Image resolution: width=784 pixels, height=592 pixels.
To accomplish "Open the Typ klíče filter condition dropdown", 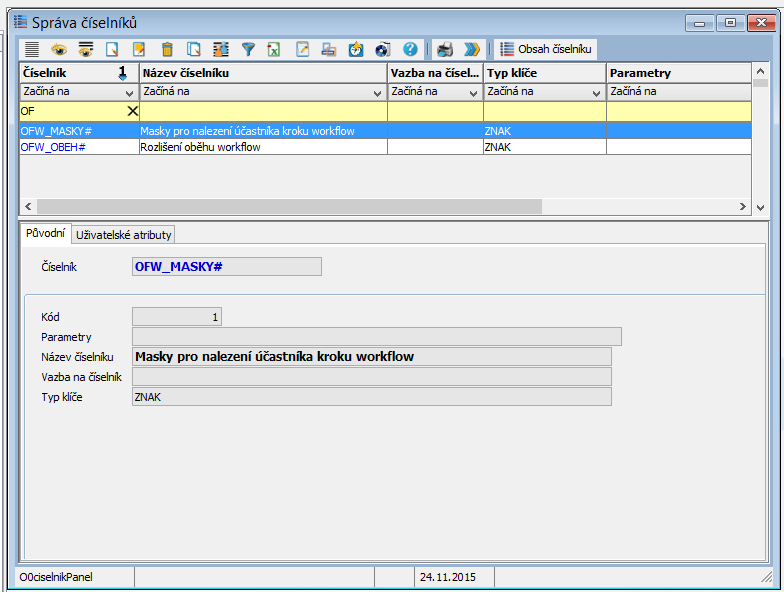I will pyautogui.click(x=596, y=92).
